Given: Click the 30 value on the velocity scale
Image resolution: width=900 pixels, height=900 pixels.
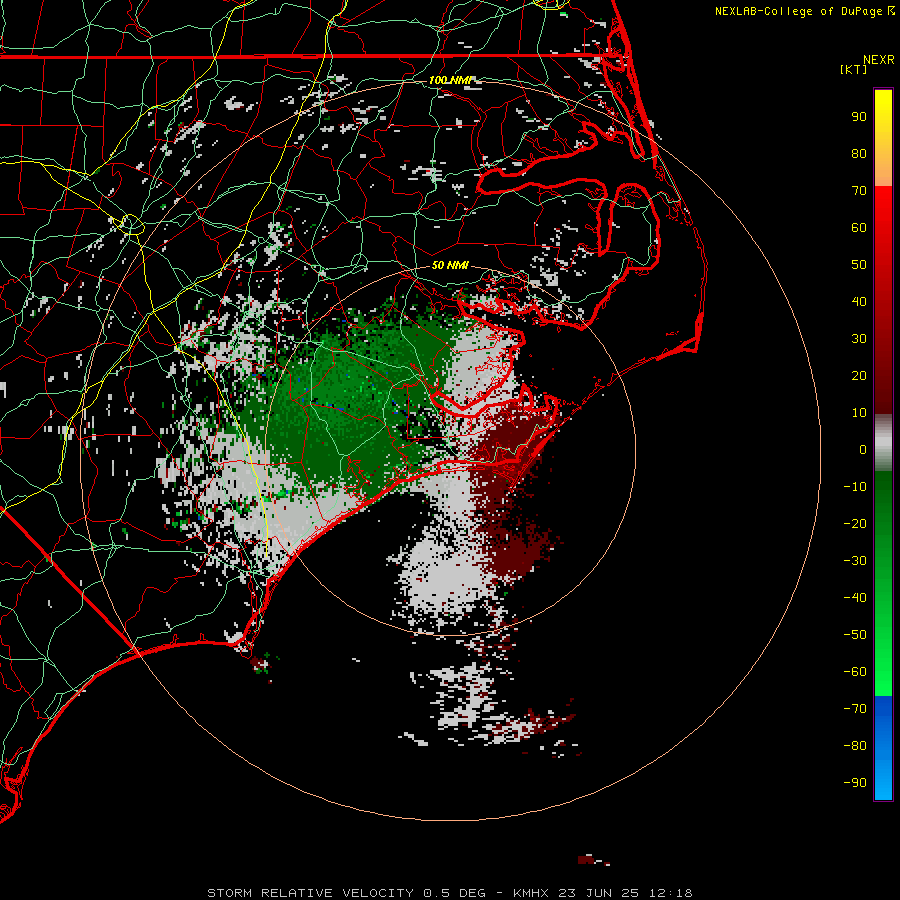Looking at the screenshot, I should point(859,339).
